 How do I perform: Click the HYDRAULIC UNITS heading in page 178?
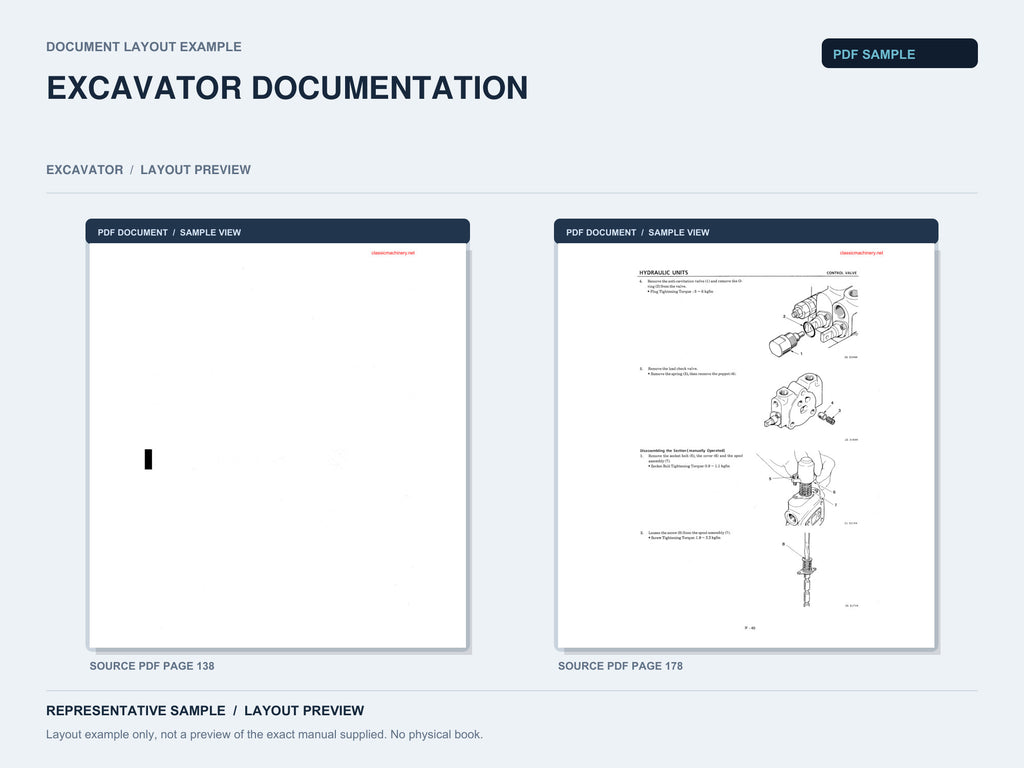663,272
